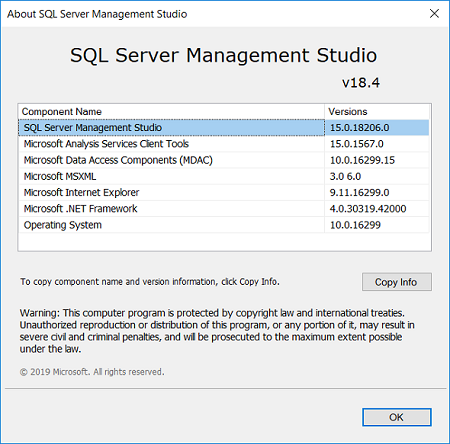Click the Versions column header

pos(377,112)
